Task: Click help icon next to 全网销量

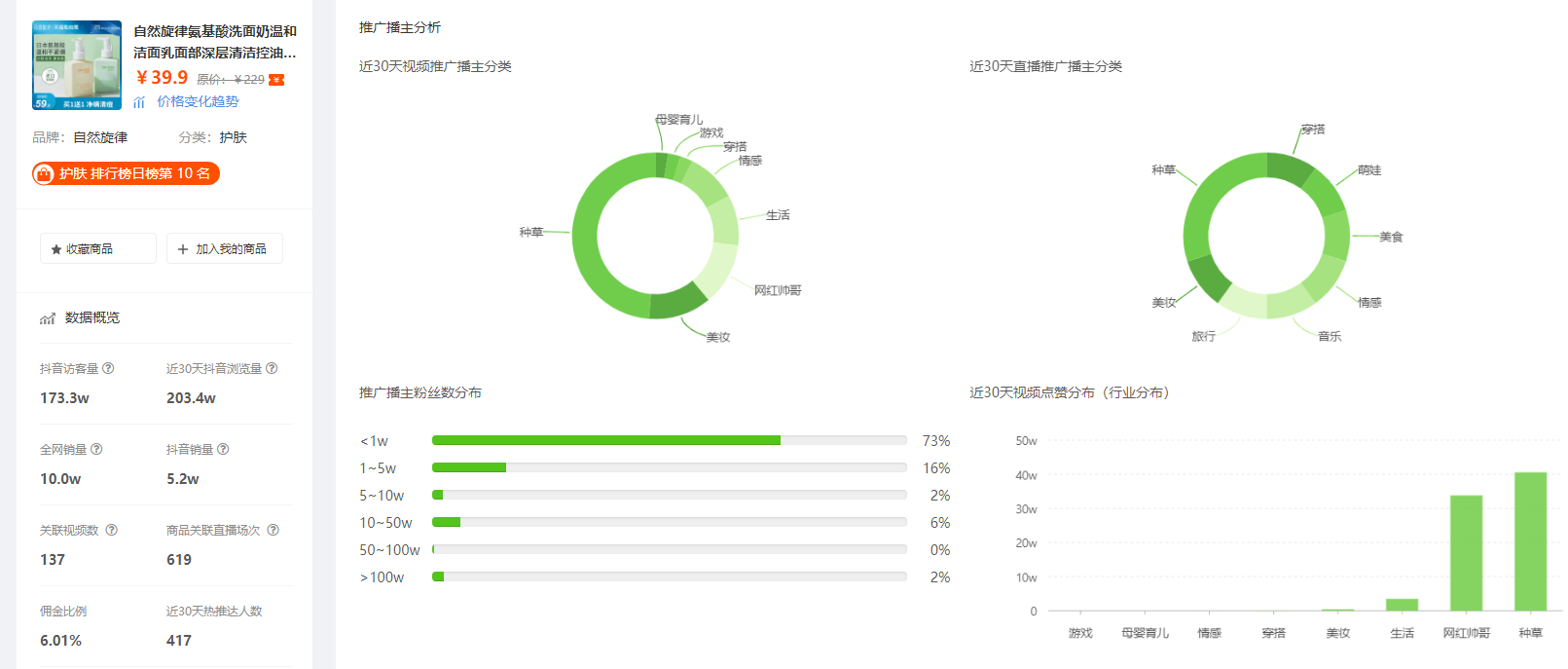Action: (96, 449)
